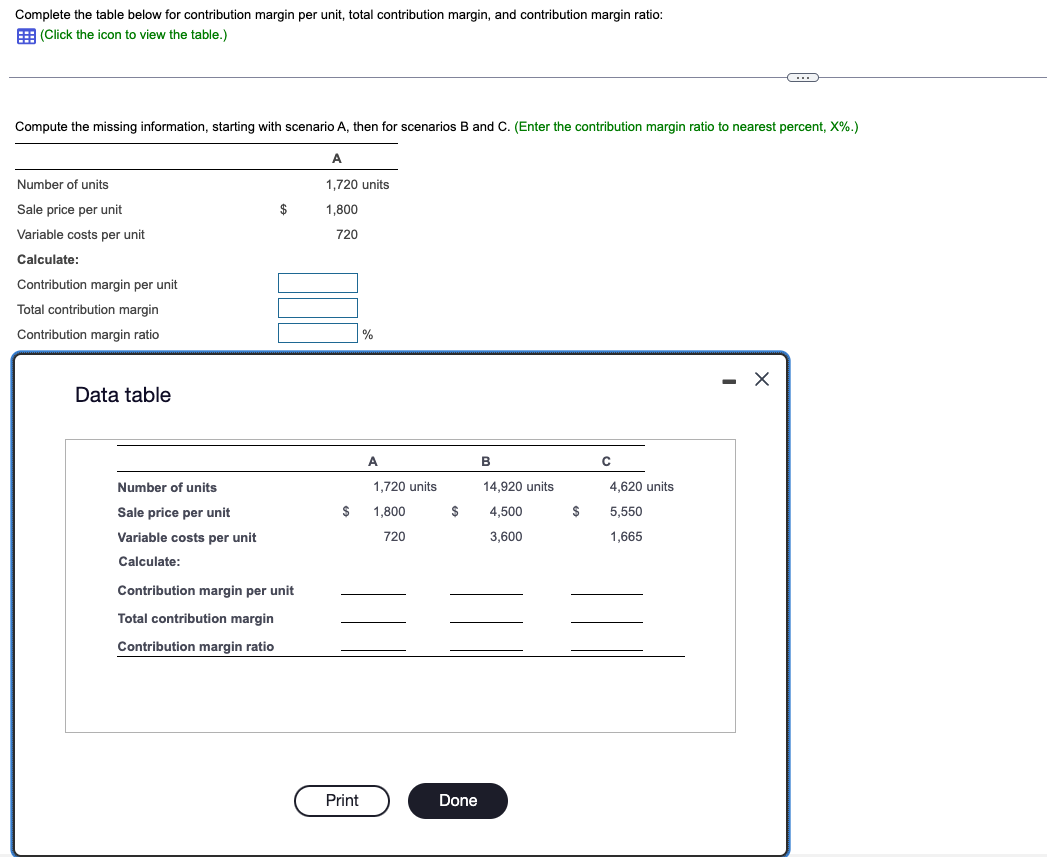Click the Done button to close the table
The height and width of the screenshot is (857, 1047).
click(x=457, y=801)
